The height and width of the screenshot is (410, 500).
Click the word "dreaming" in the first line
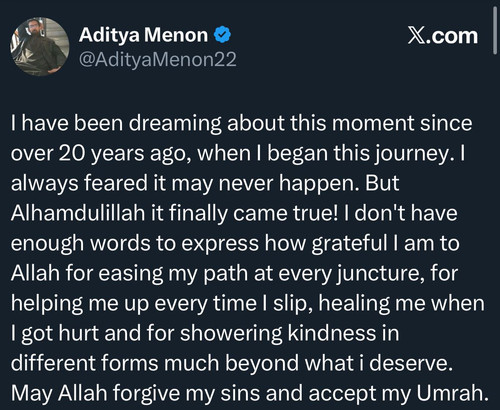pos(175,123)
